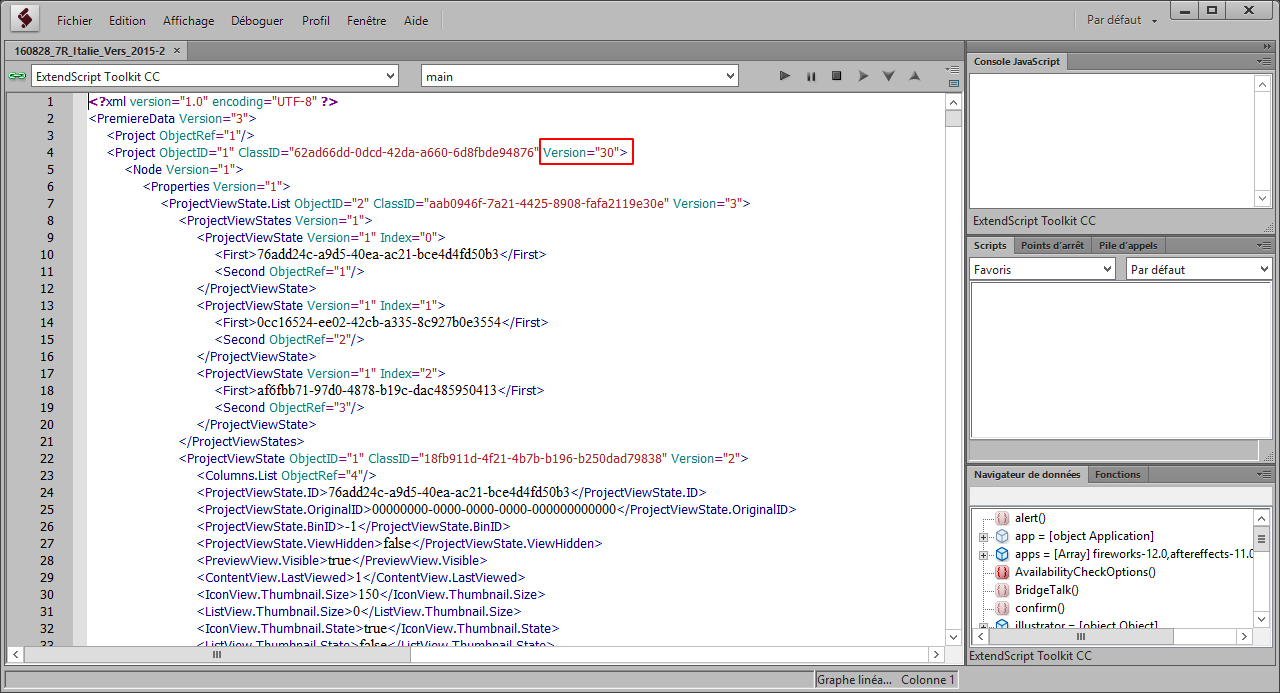Open the Edition menu
The width and height of the screenshot is (1280, 693).
click(127, 20)
